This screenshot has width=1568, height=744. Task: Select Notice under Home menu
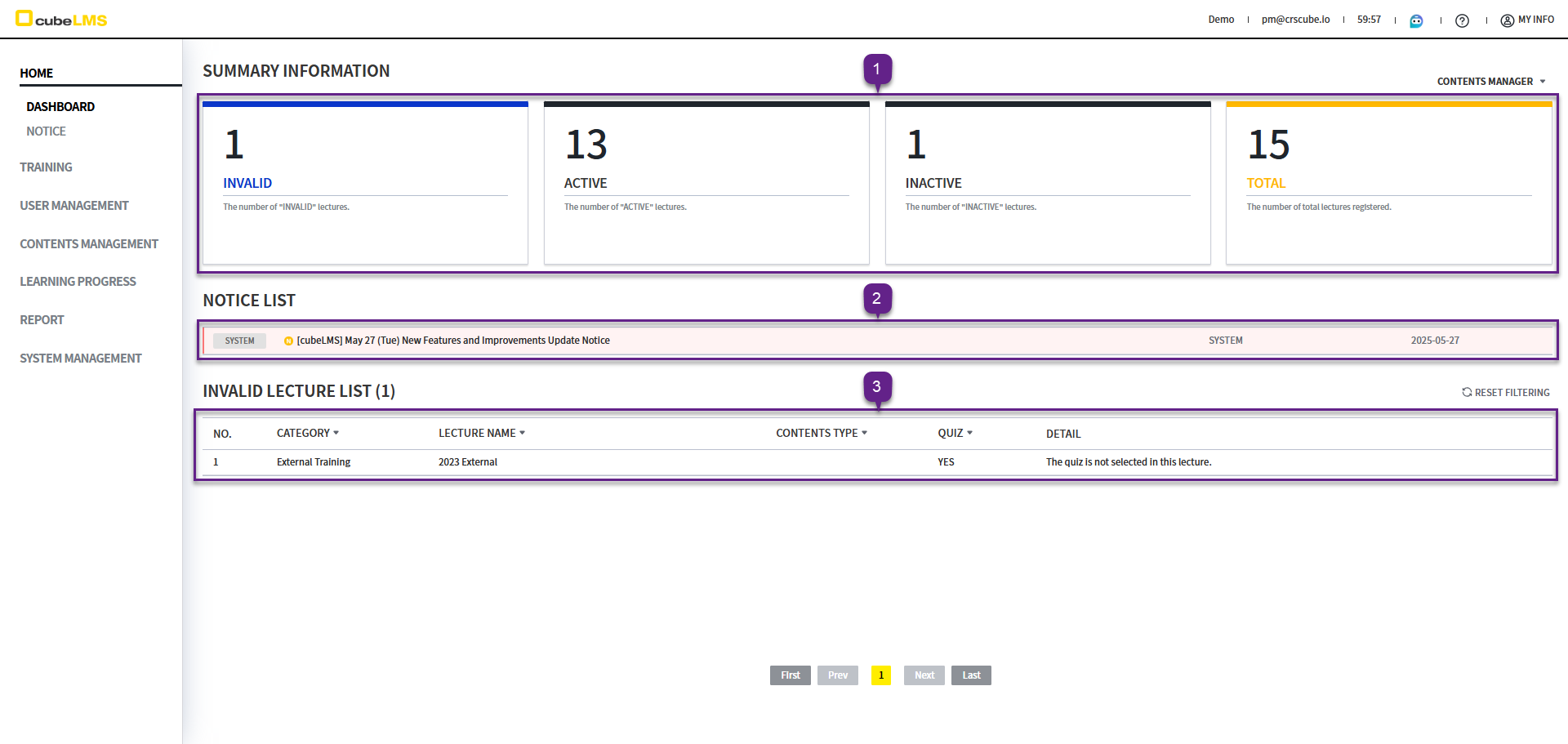(x=46, y=131)
